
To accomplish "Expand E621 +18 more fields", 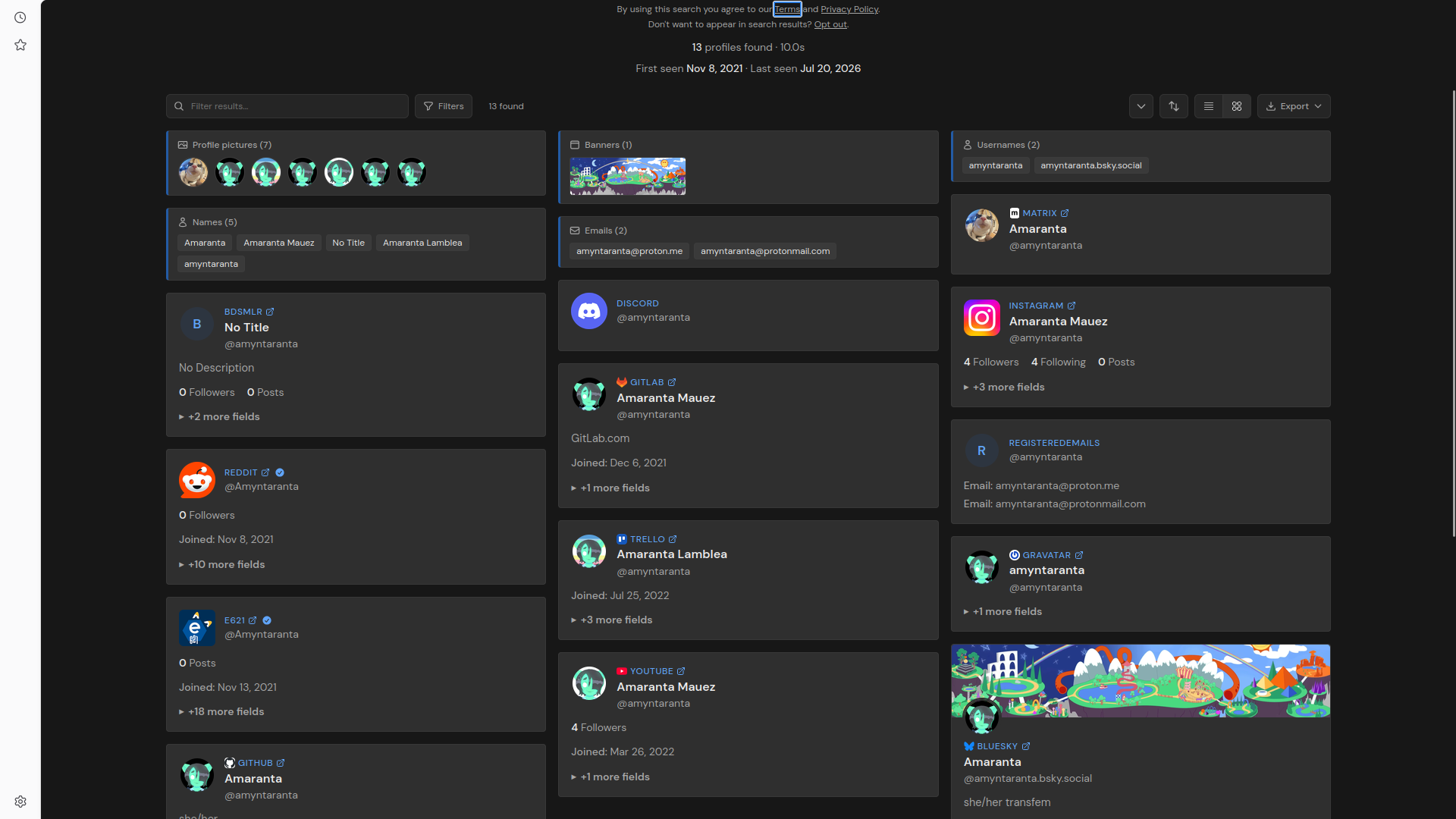I will click(x=221, y=711).
